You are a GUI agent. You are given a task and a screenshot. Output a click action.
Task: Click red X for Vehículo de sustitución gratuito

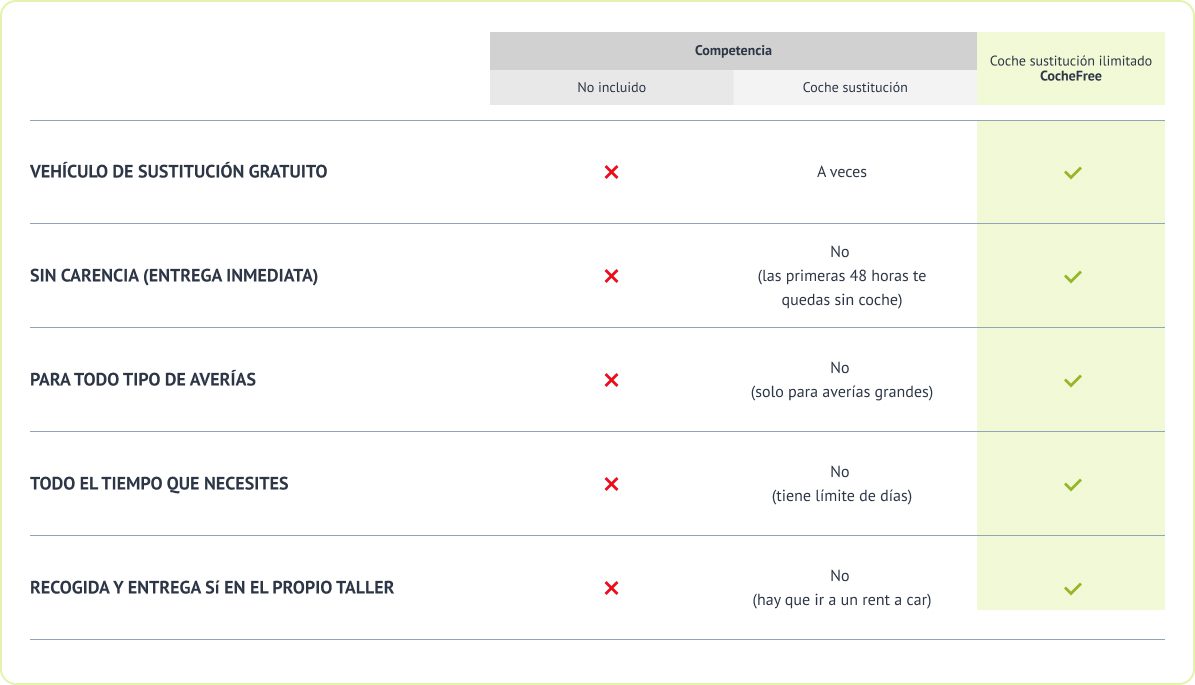click(611, 172)
